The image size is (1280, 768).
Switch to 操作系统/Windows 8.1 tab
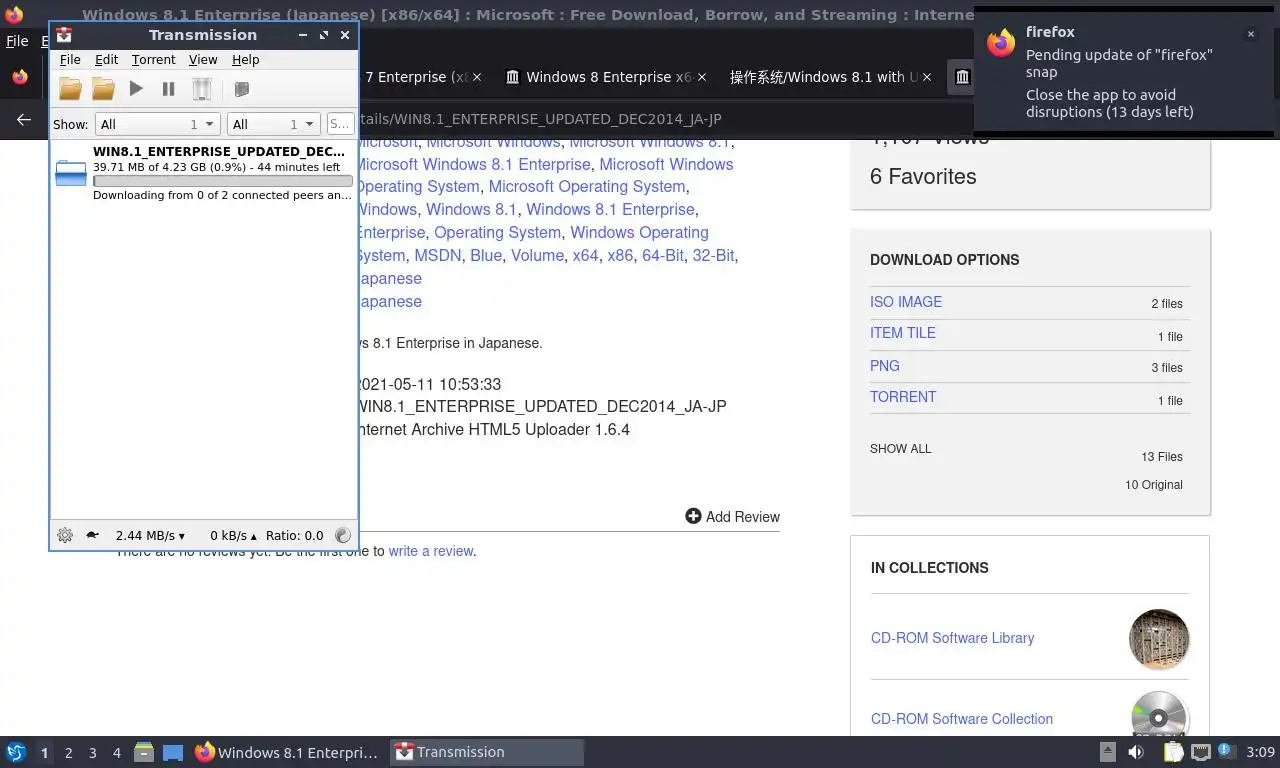825,77
